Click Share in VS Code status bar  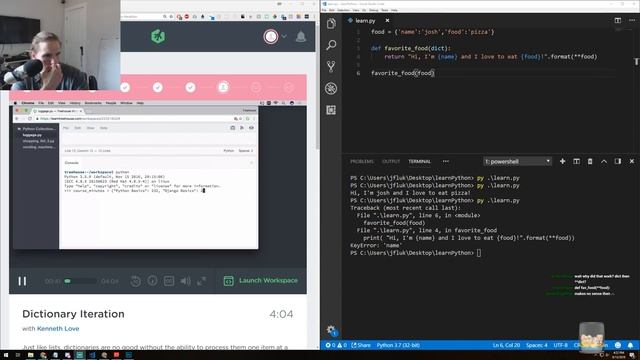pyautogui.click(x=361, y=345)
